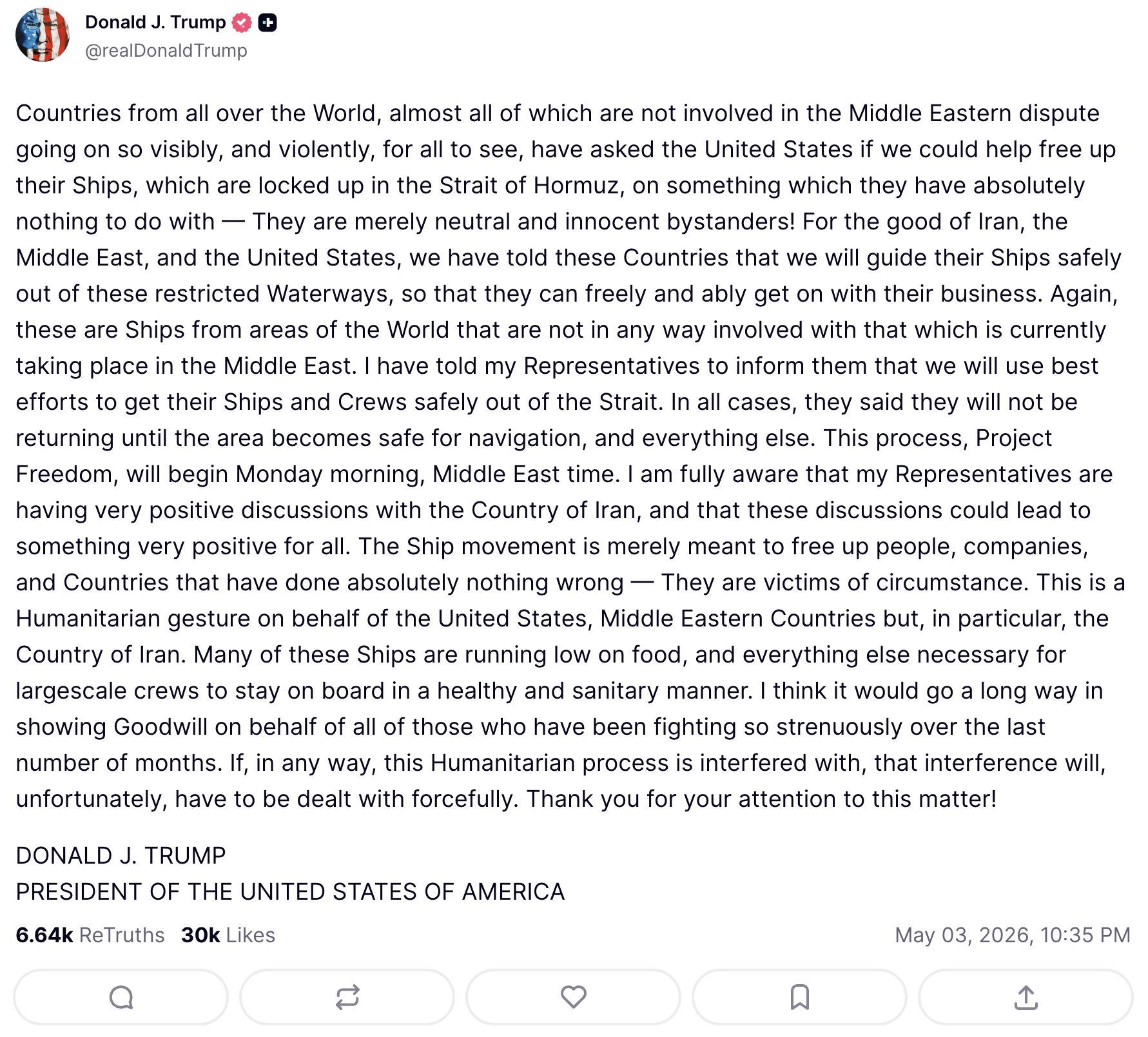
Task: Bookmark this post with the bookmark icon
Action: 800,997
